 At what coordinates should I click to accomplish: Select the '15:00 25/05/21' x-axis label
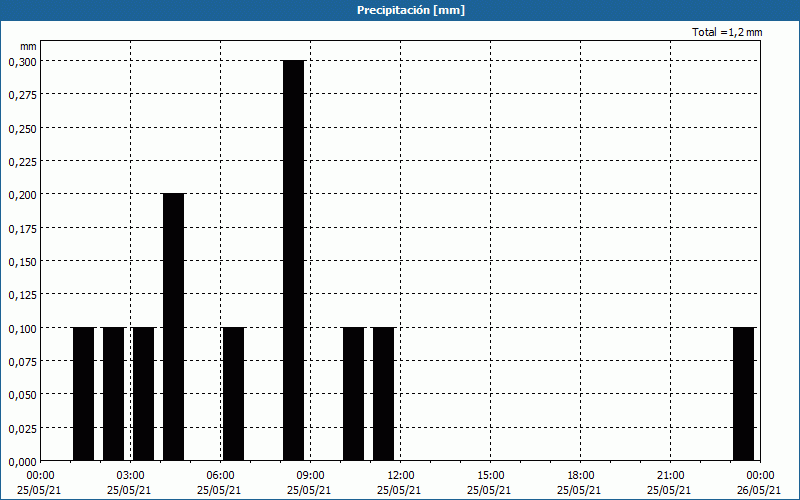click(489, 483)
